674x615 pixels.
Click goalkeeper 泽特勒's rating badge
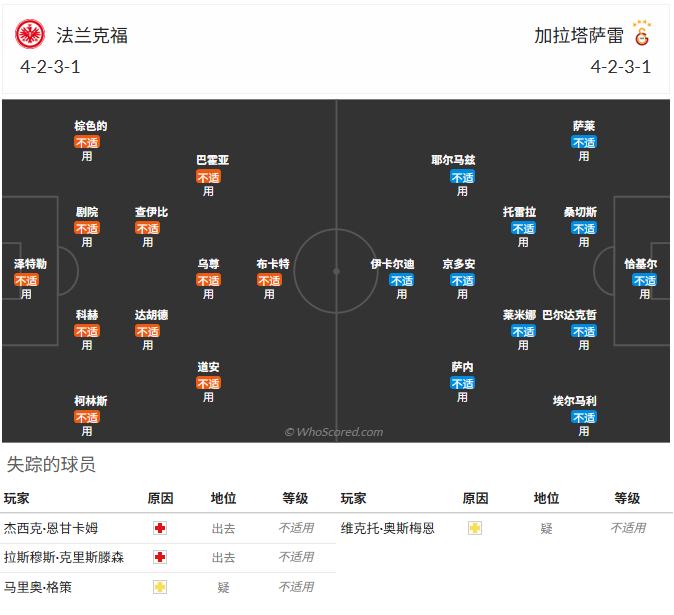(27, 281)
